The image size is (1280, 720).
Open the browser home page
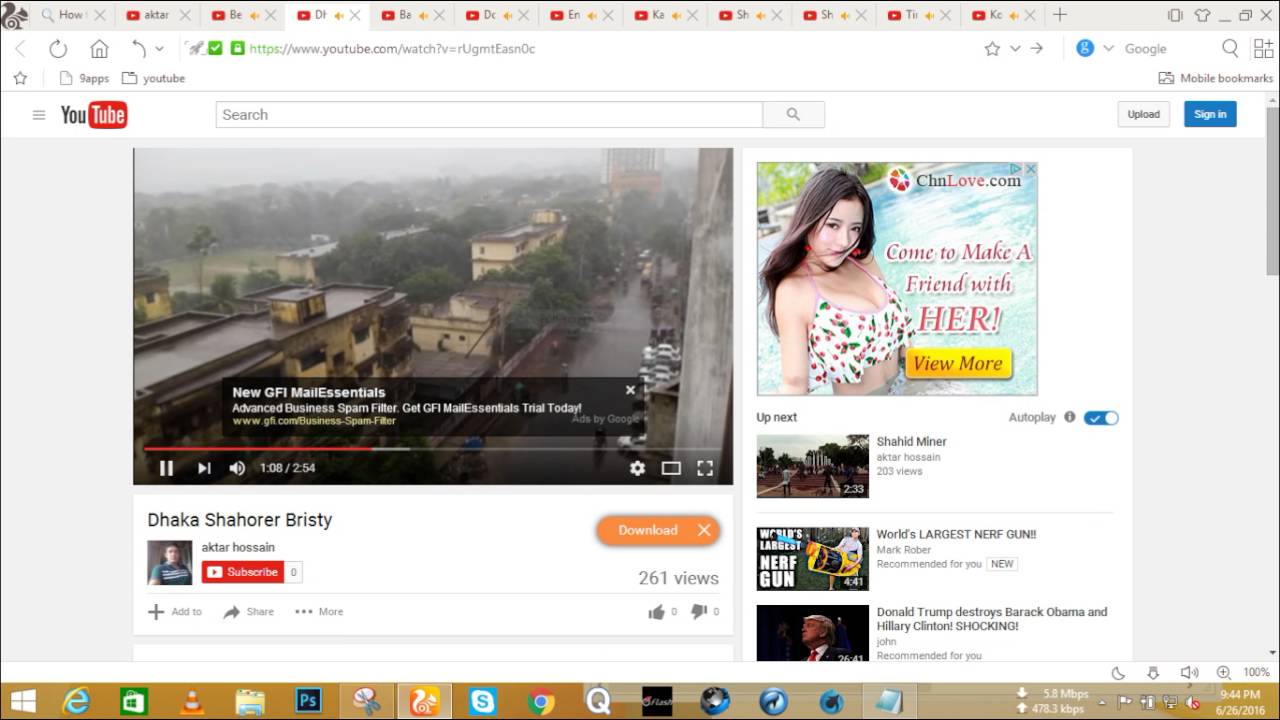point(99,48)
